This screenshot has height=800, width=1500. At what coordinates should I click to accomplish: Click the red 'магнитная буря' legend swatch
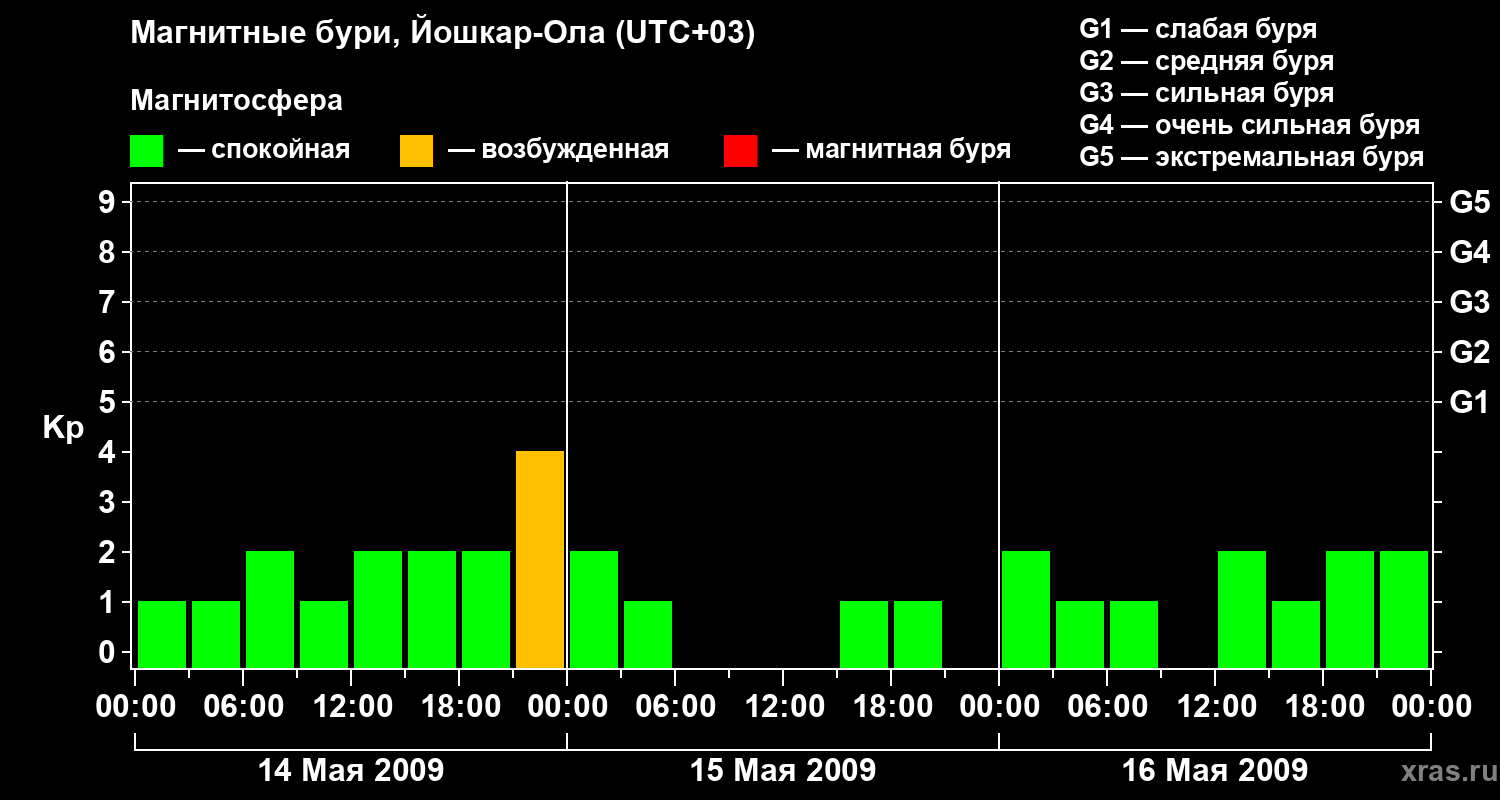coord(740,151)
